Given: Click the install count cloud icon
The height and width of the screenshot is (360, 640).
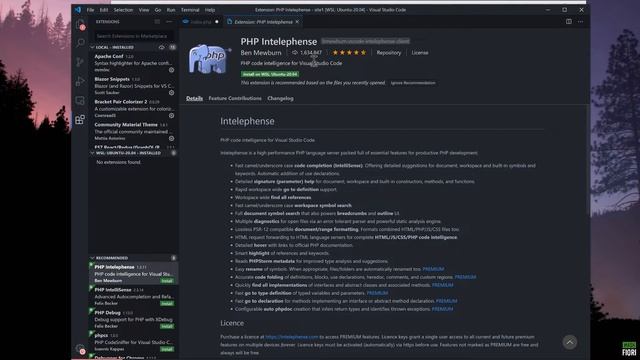Looking at the screenshot, I should (295, 53).
